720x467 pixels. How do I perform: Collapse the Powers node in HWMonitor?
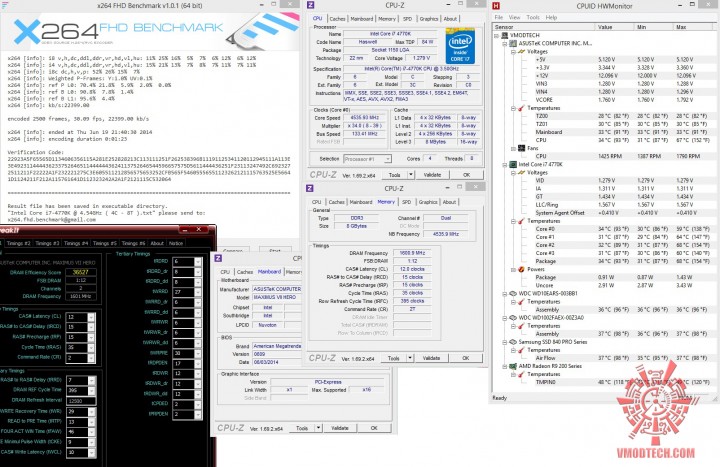513,269
